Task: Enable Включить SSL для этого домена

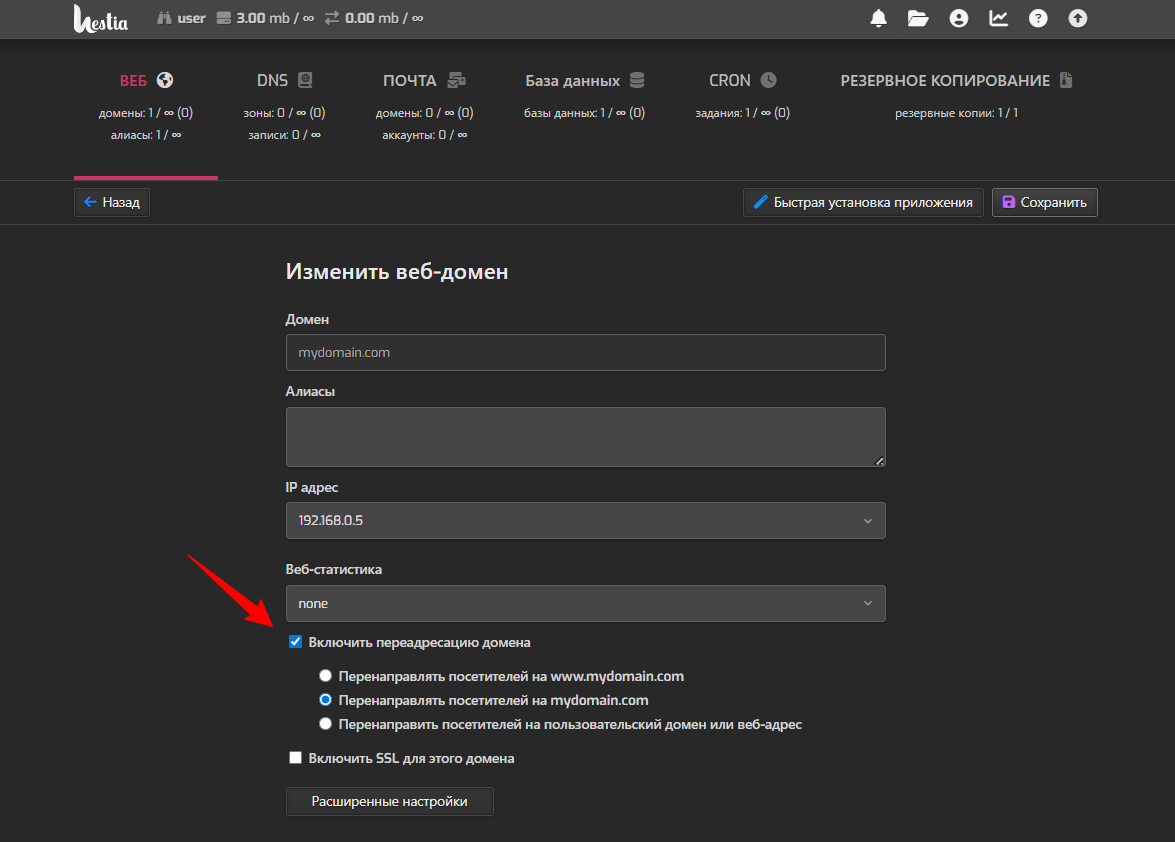Action: tap(295, 758)
